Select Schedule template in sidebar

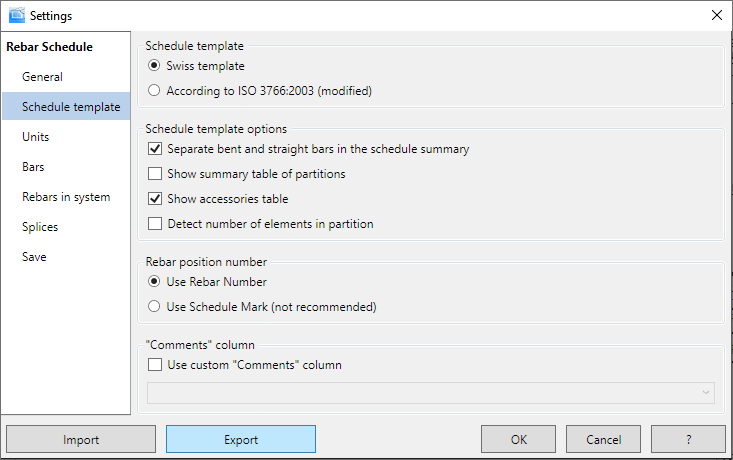[70, 107]
